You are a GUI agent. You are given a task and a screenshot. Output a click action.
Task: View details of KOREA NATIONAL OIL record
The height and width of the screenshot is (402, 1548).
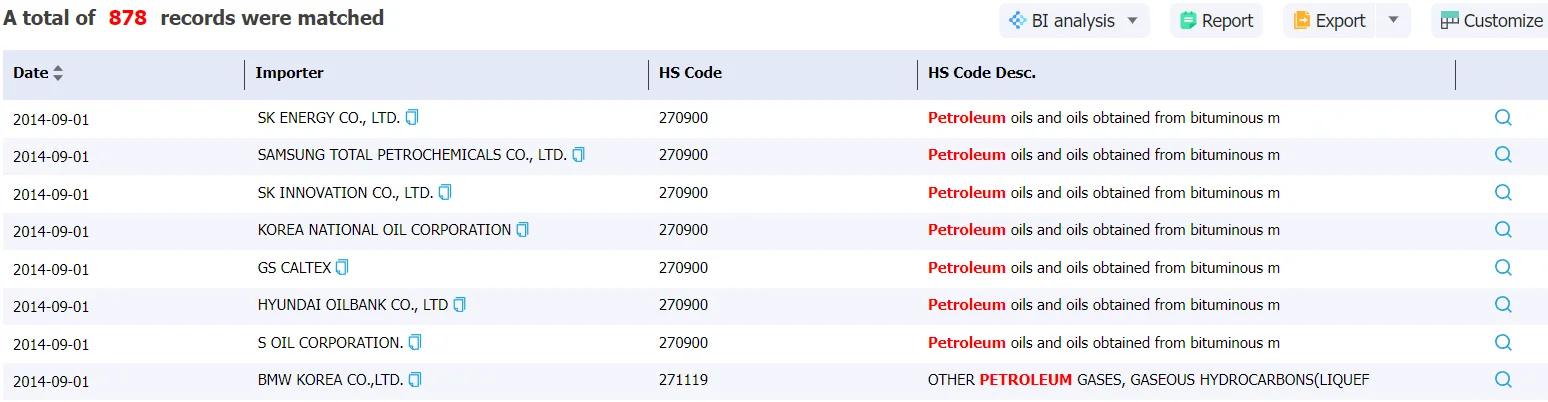click(1502, 229)
